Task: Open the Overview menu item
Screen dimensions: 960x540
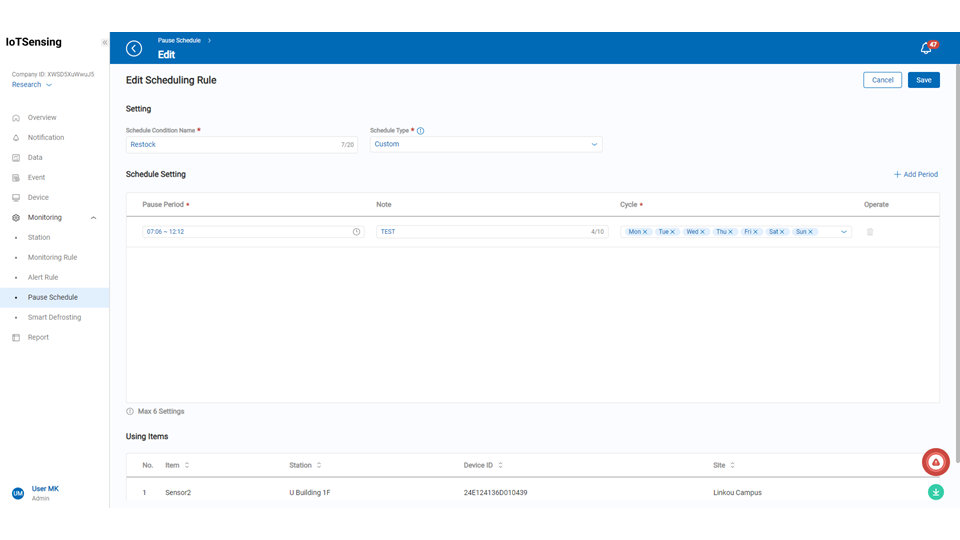Action: (42, 117)
